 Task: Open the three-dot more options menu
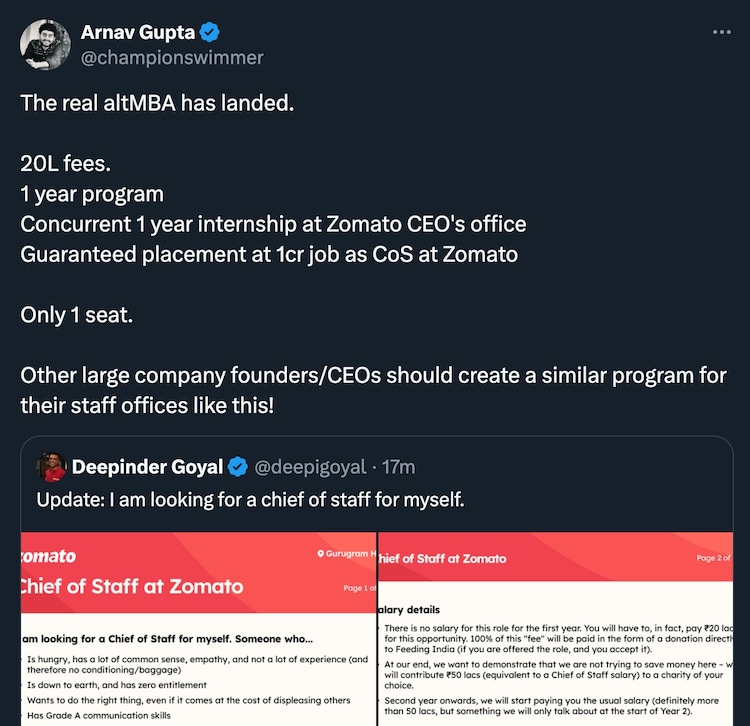(x=721, y=32)
